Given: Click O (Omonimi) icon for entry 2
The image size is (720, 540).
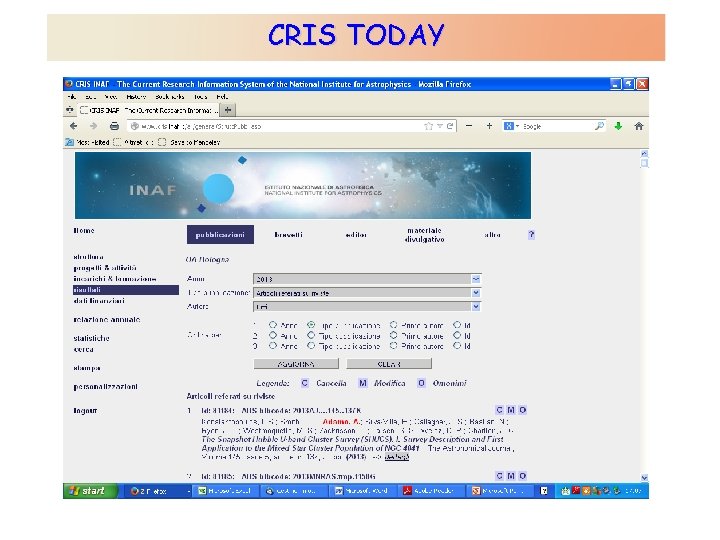Looking at the screenshot, I should (522, 476).
